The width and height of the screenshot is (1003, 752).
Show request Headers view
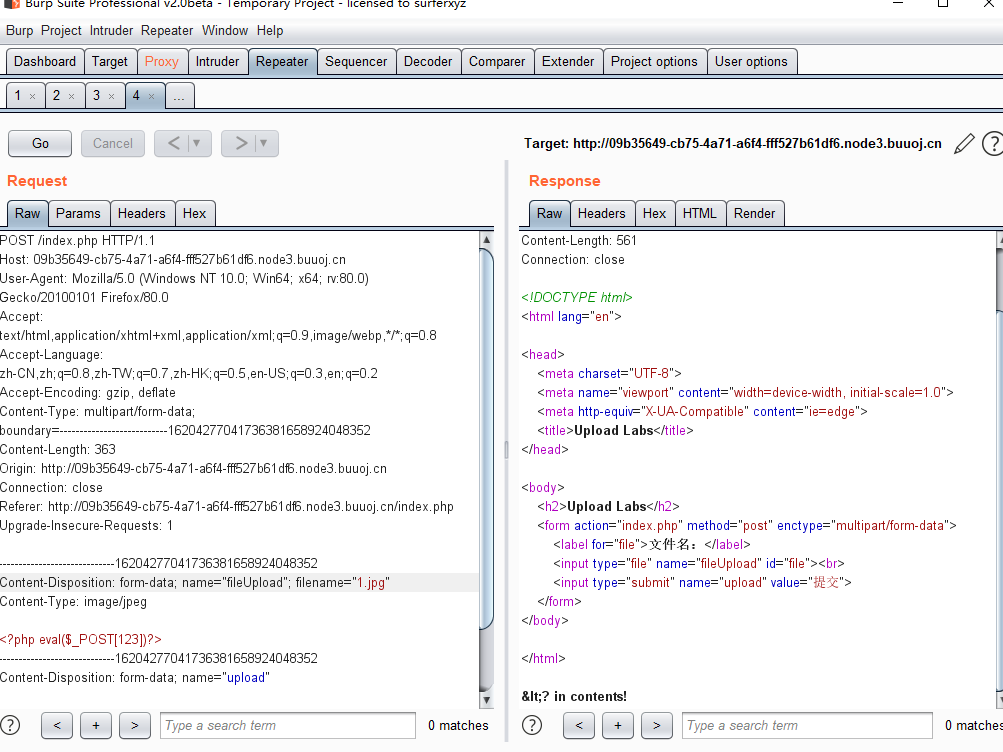pyautogui.click(x=141, y=214)
